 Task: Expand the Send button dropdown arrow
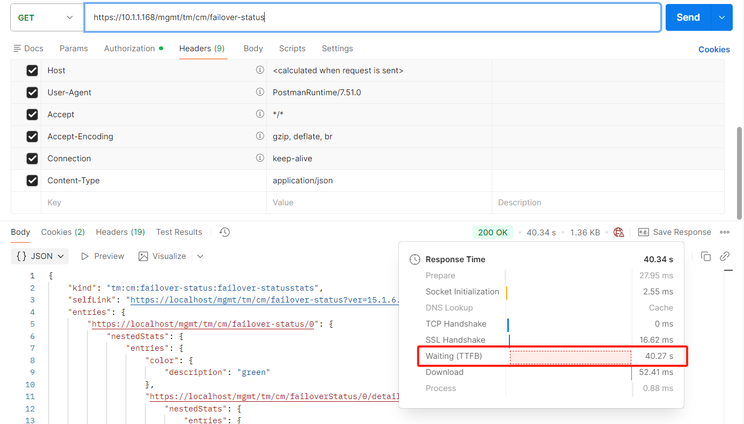point(722,18)
